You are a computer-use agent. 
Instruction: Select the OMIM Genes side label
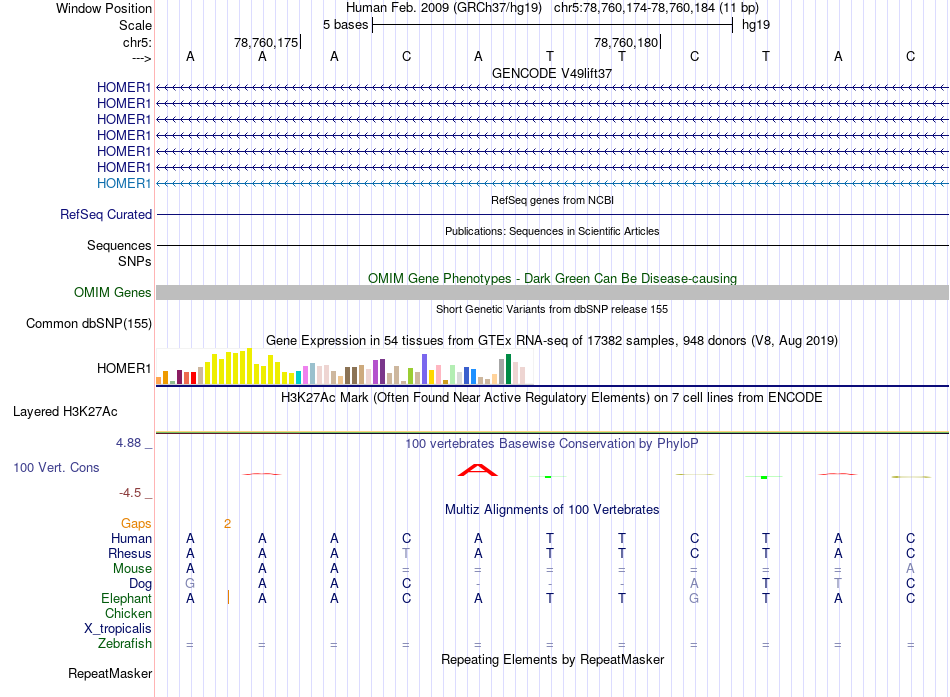113,293
